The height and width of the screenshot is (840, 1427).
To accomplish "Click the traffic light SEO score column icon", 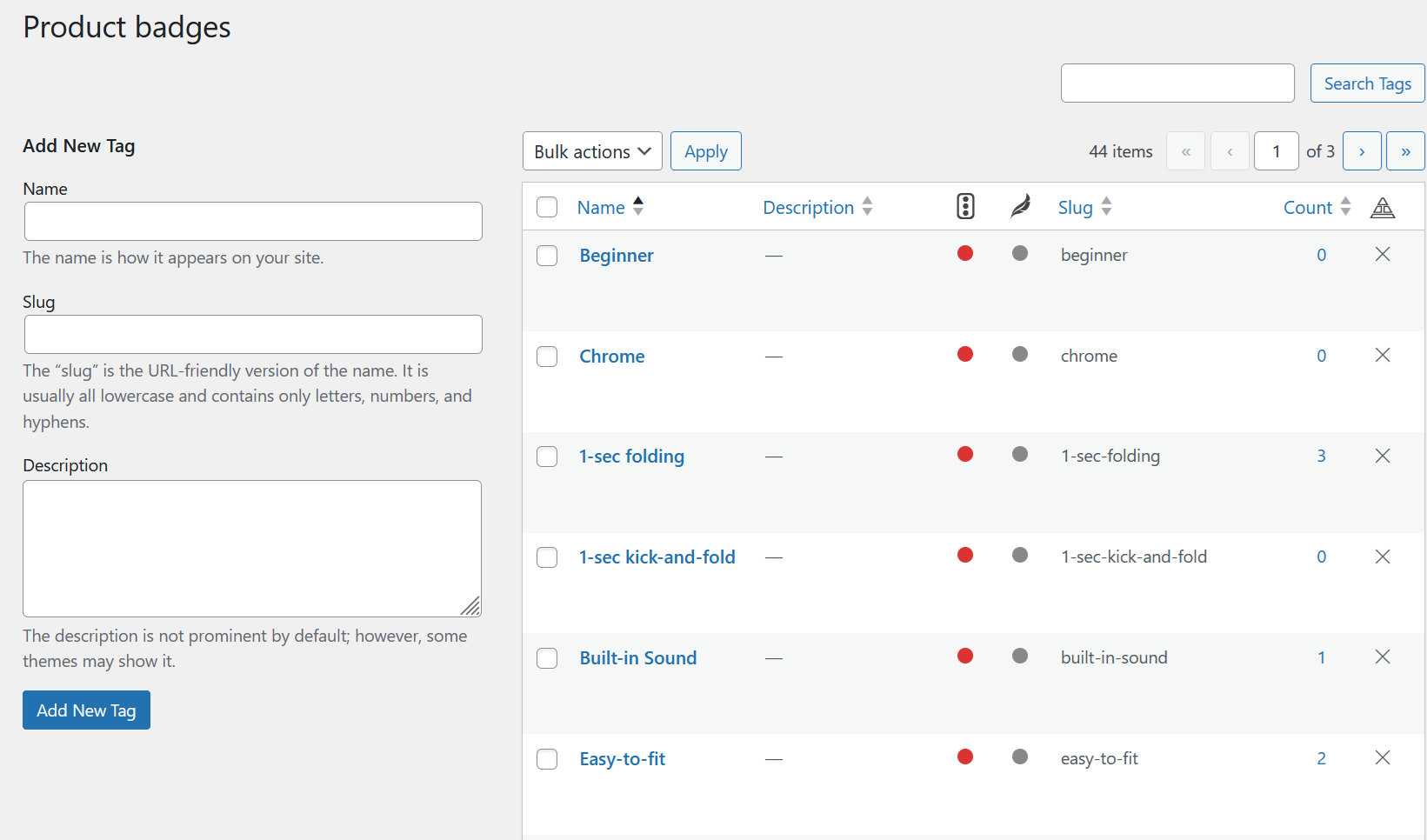I will pos(965,206).
